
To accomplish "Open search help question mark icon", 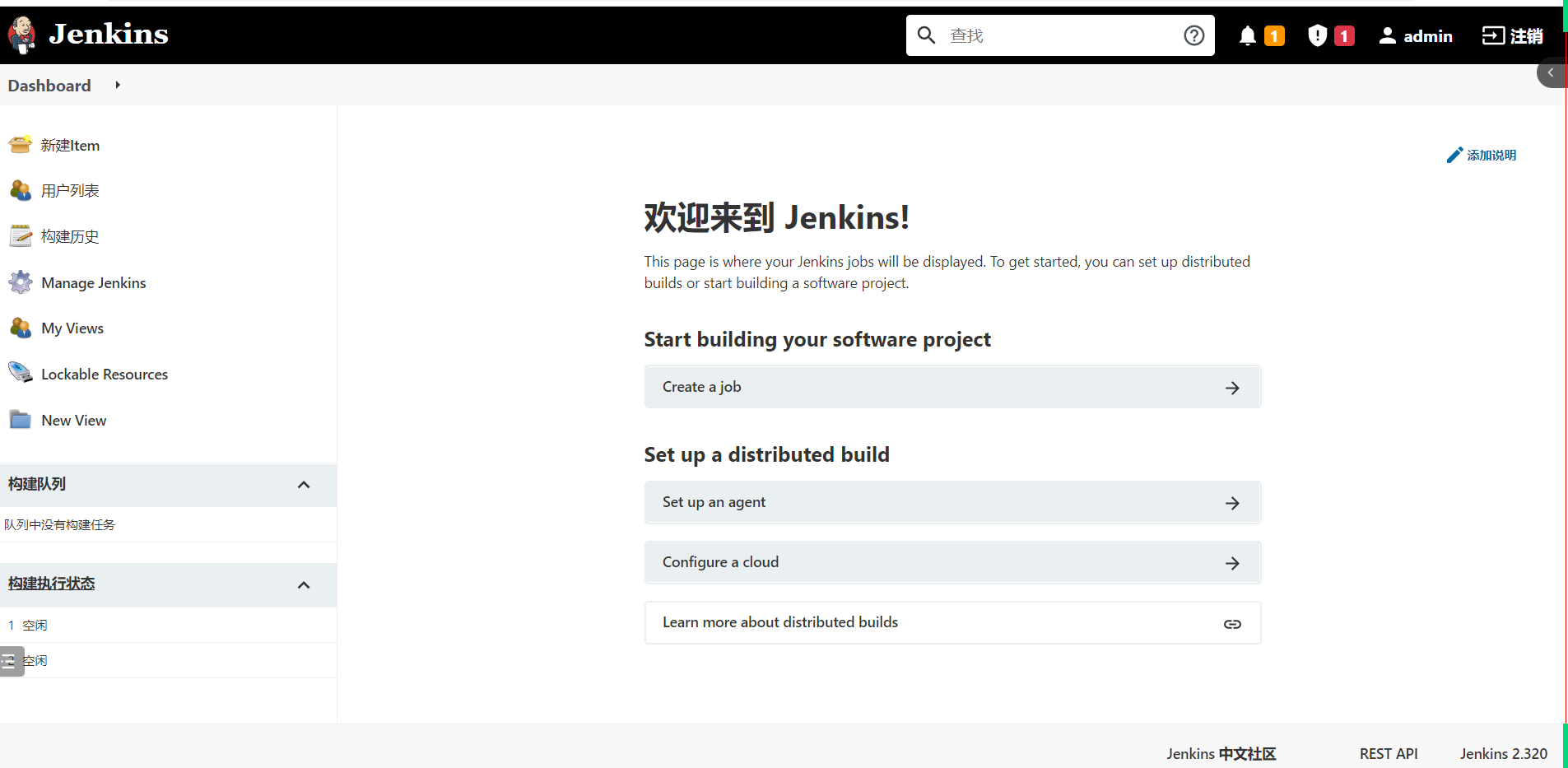I will 1193,35.
